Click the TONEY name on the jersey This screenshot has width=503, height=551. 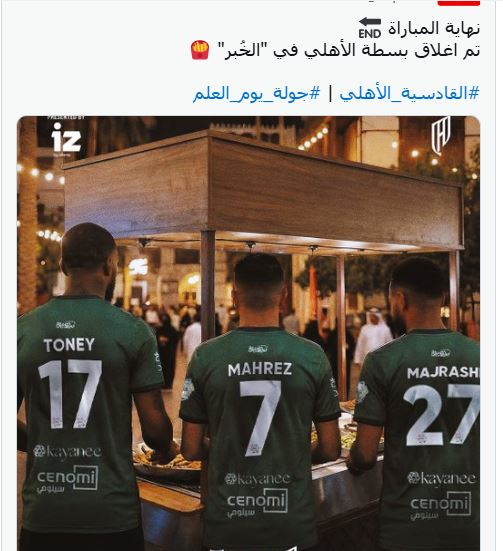point(69,345)
